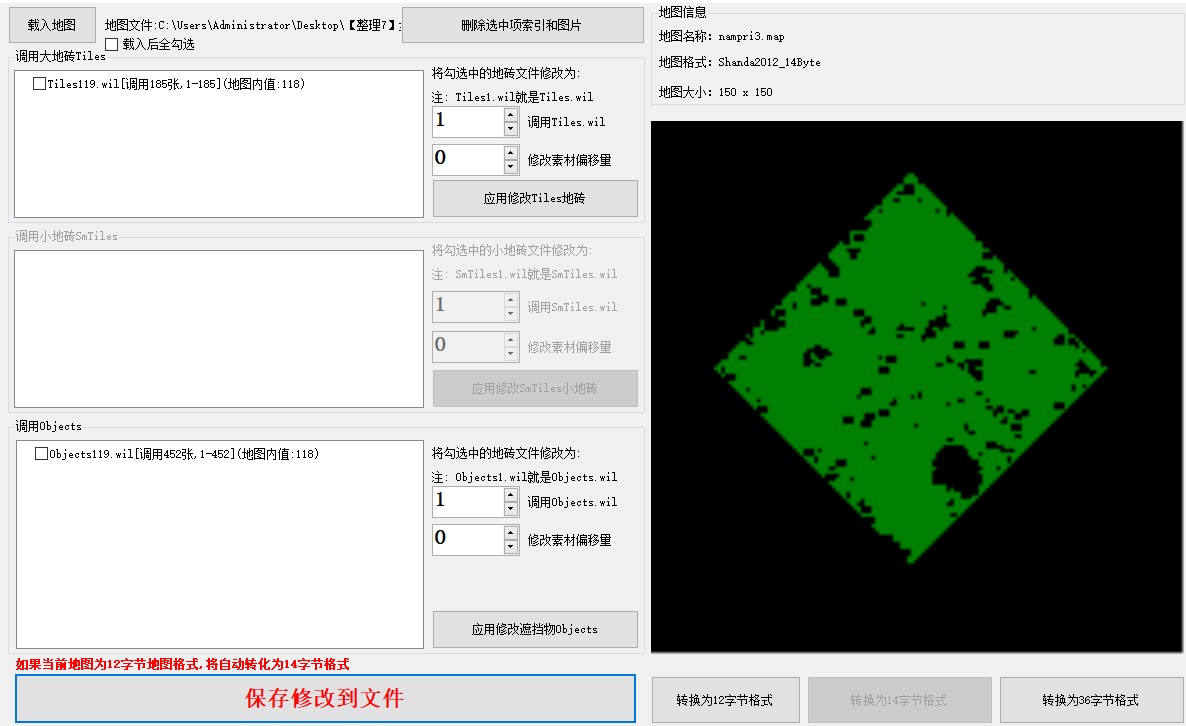Increase Tiles 修改素材偏移量 with up arrow
Viewport: 1186px width, 726px height.
[x=511, y=153]
